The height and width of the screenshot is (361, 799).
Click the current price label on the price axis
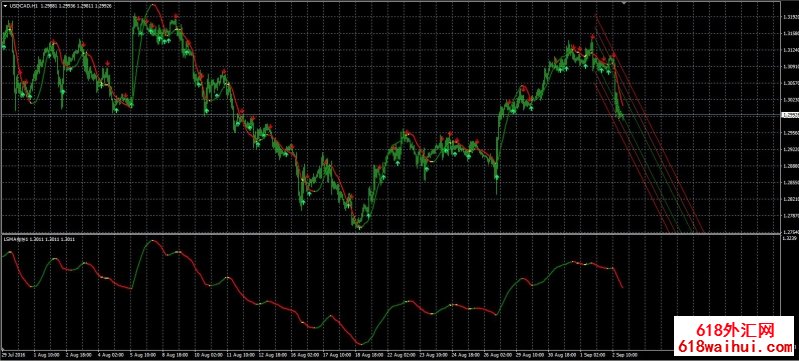tap(789, 115)
